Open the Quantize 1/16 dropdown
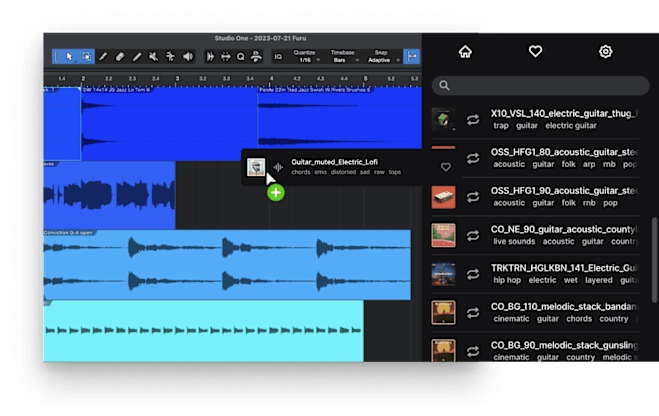 [307, 60]
